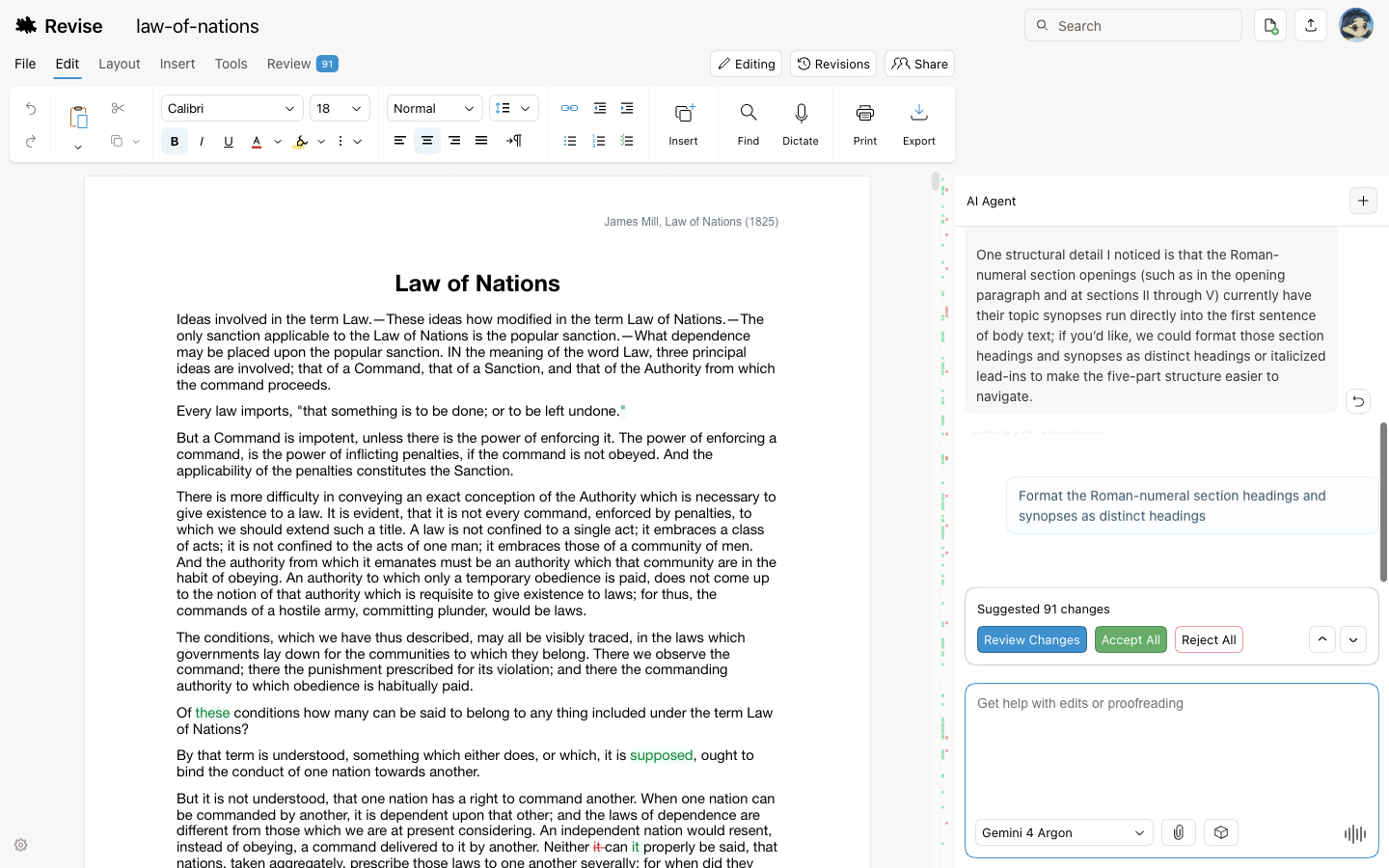Open the Insert menu

[177, 64]
